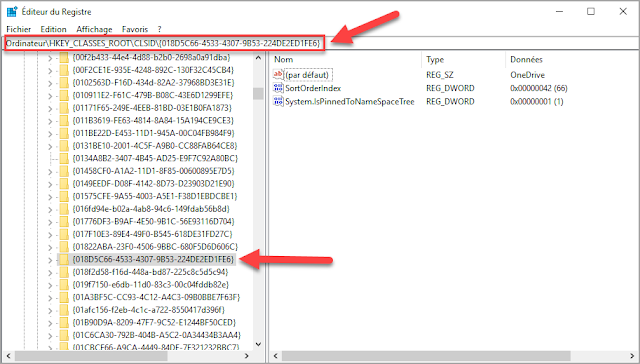640x364 pixels.
Task: Click the tree pane scroll up arrow
Action: tap(258, 58)
